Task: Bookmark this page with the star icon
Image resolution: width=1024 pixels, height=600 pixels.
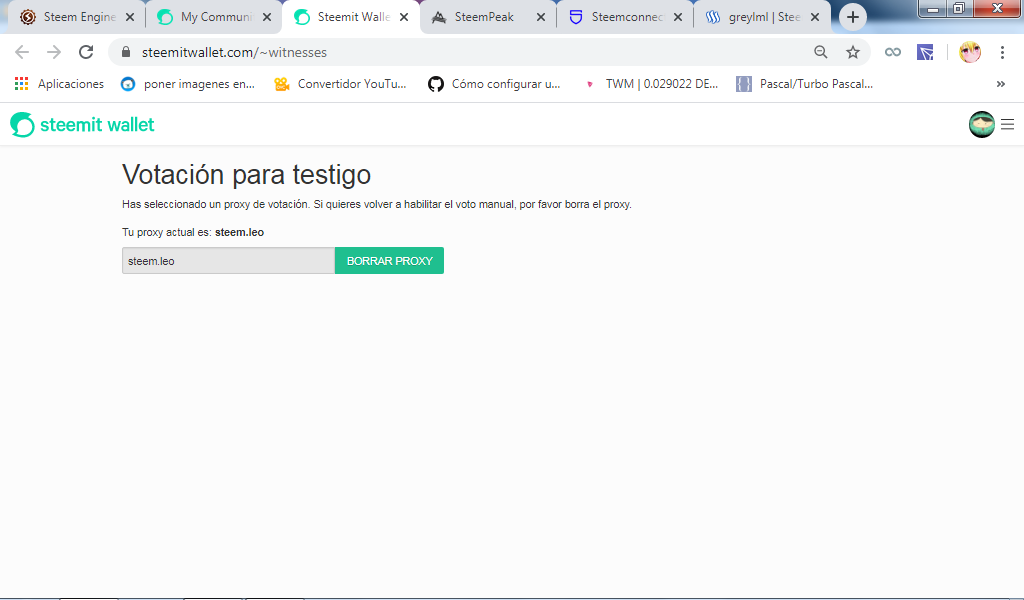Action: coord(852,52)
